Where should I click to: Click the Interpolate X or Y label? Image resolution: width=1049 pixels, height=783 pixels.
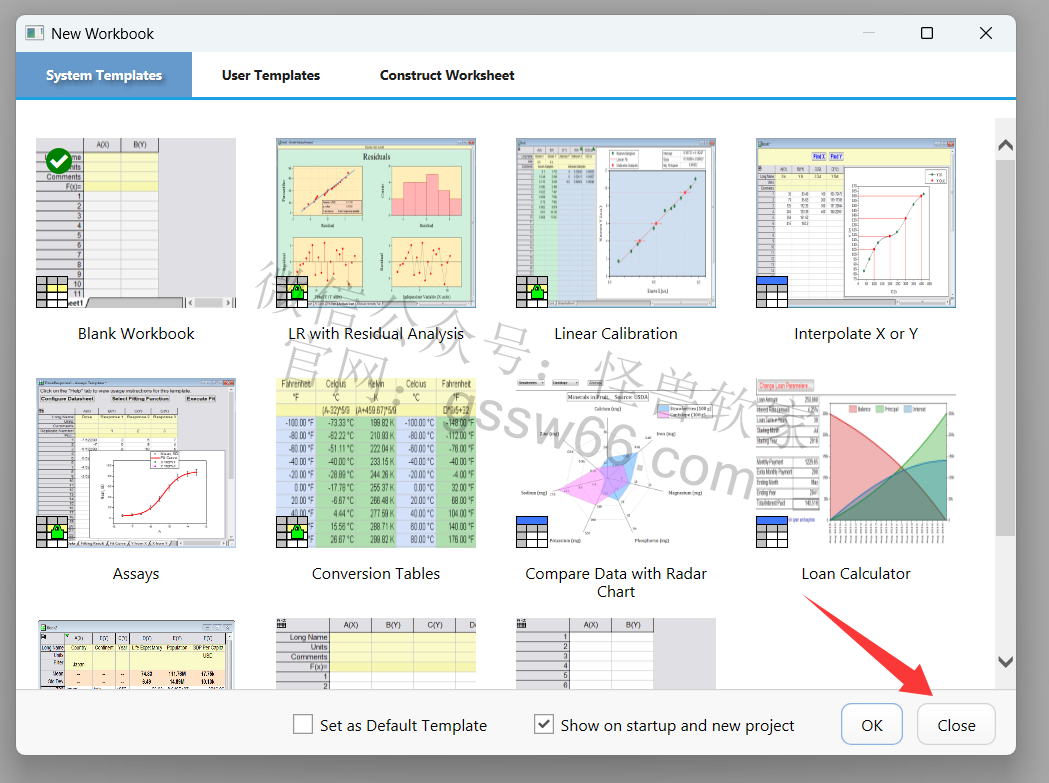tap(856, 333)
